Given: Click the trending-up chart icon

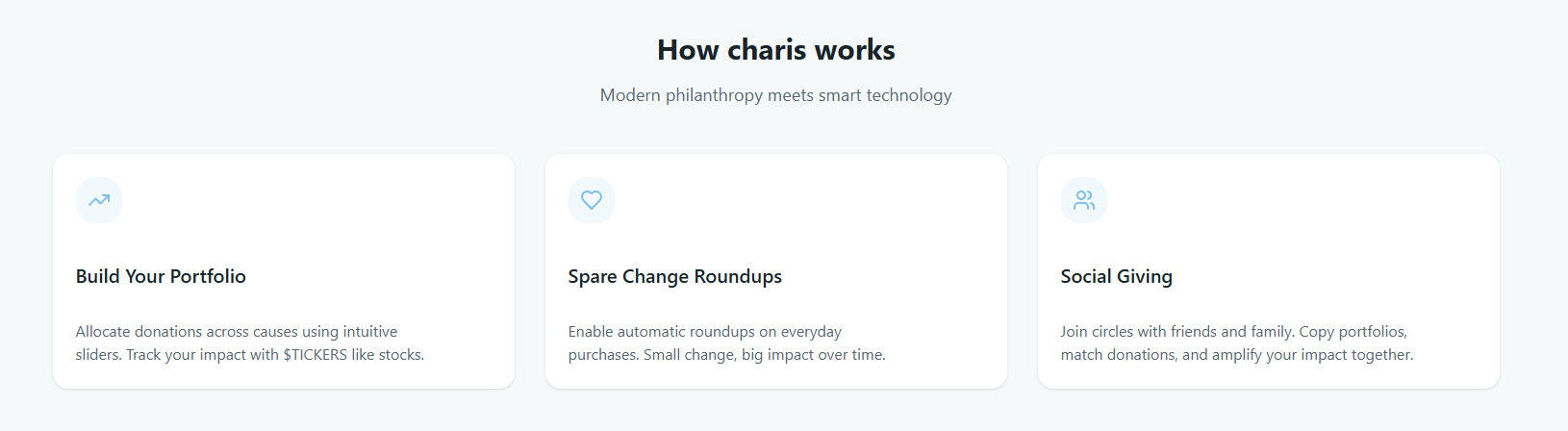Looking at the screenshot, I should [x=99, y=200].
